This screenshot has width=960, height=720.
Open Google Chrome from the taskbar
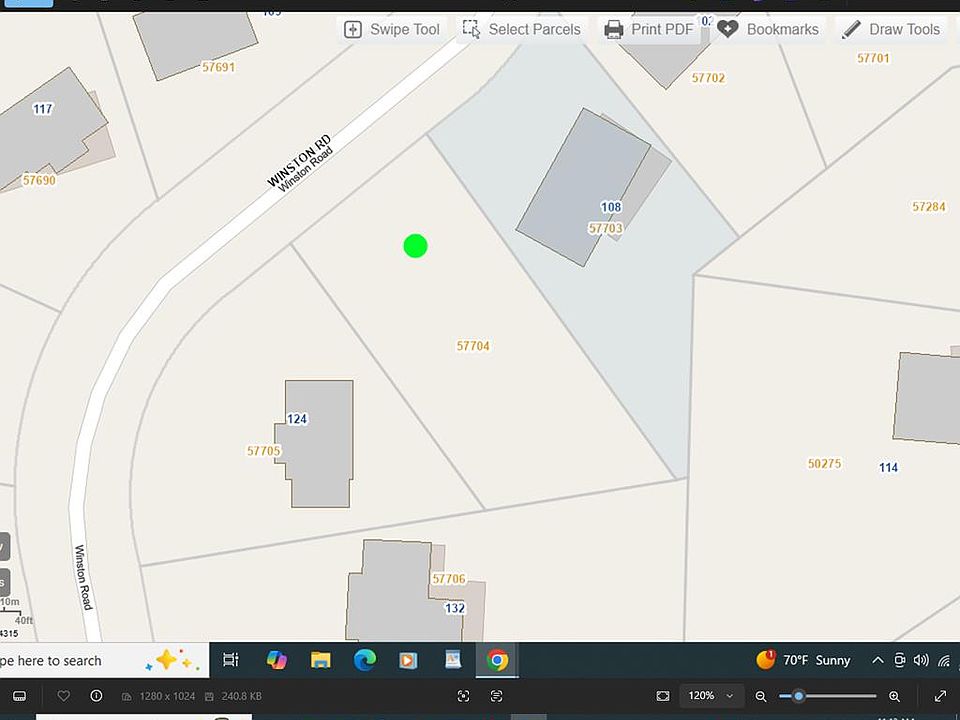click(497, 660)
